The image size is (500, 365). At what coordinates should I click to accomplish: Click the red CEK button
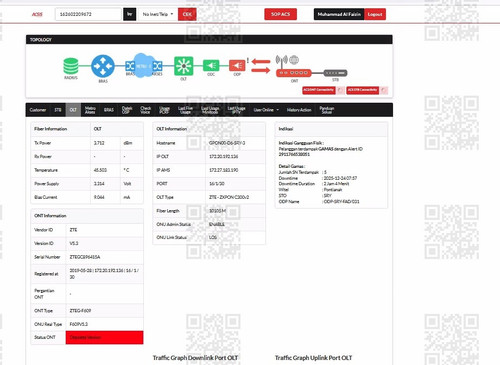tap(187, 14)
